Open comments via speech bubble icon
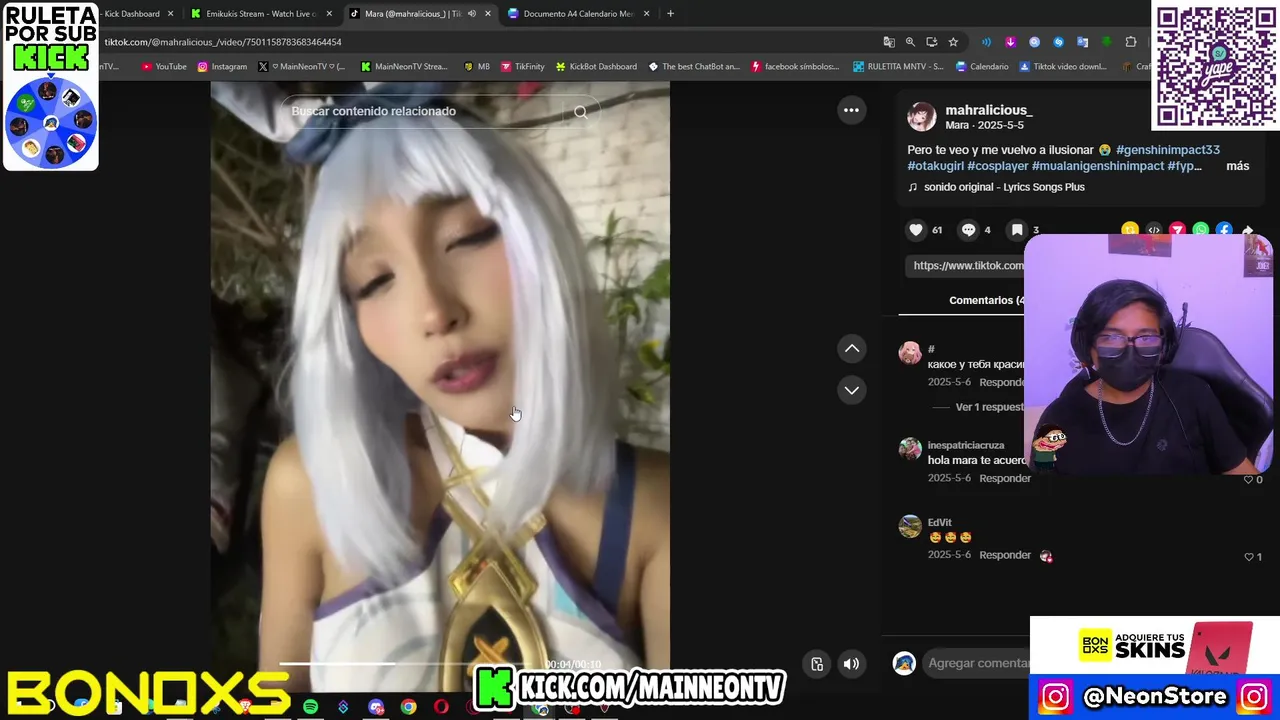This screenshot has width=1280, height=720. 968,230
